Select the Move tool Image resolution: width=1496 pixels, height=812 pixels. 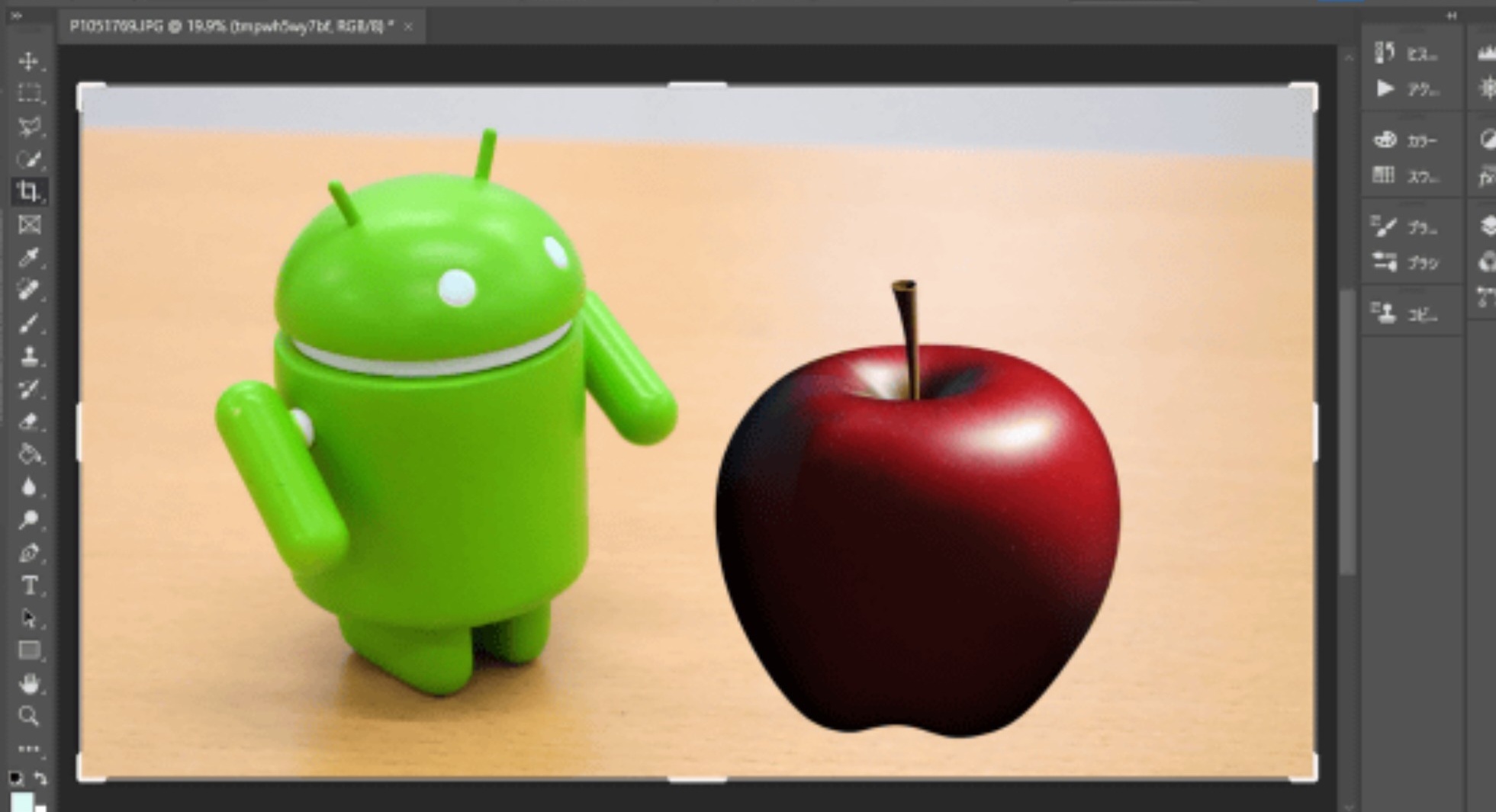[29, 61]
